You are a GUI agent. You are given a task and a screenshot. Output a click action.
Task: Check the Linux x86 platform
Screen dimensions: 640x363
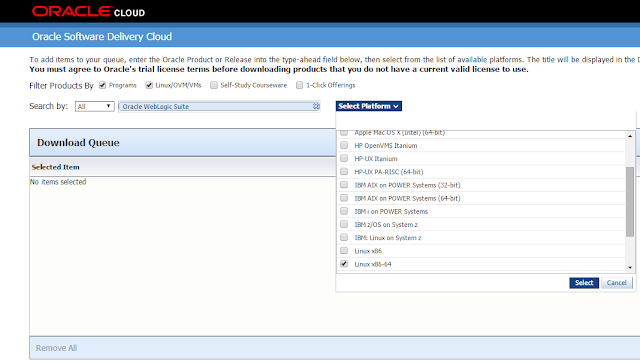pos(344,250)
